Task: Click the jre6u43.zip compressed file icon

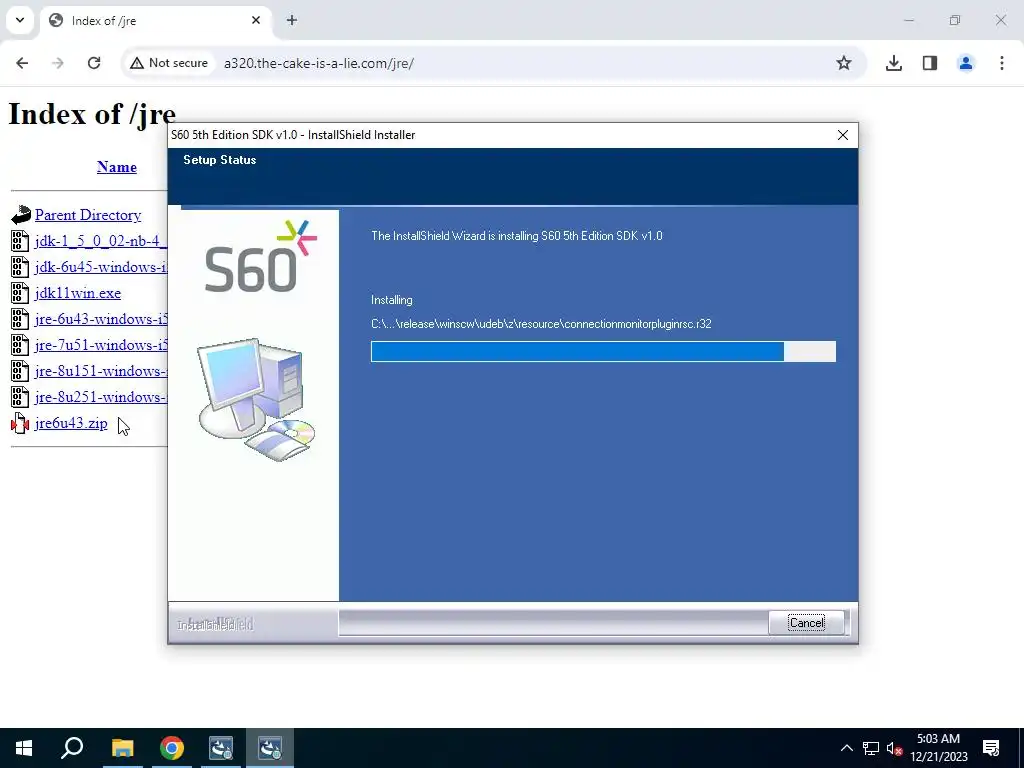Action: pos(20,423)
